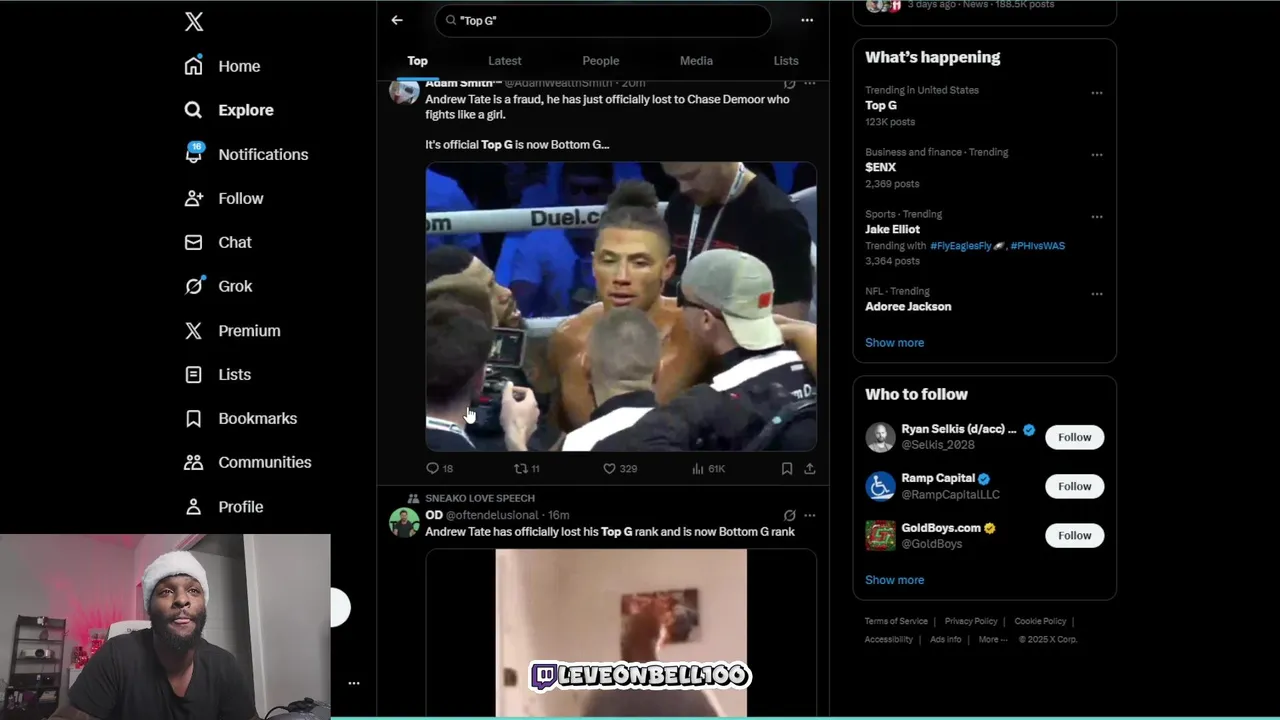This screenshot has width=1280, height=720.
Task: Open more options on Adam Smith post
Action: (810, 84)
